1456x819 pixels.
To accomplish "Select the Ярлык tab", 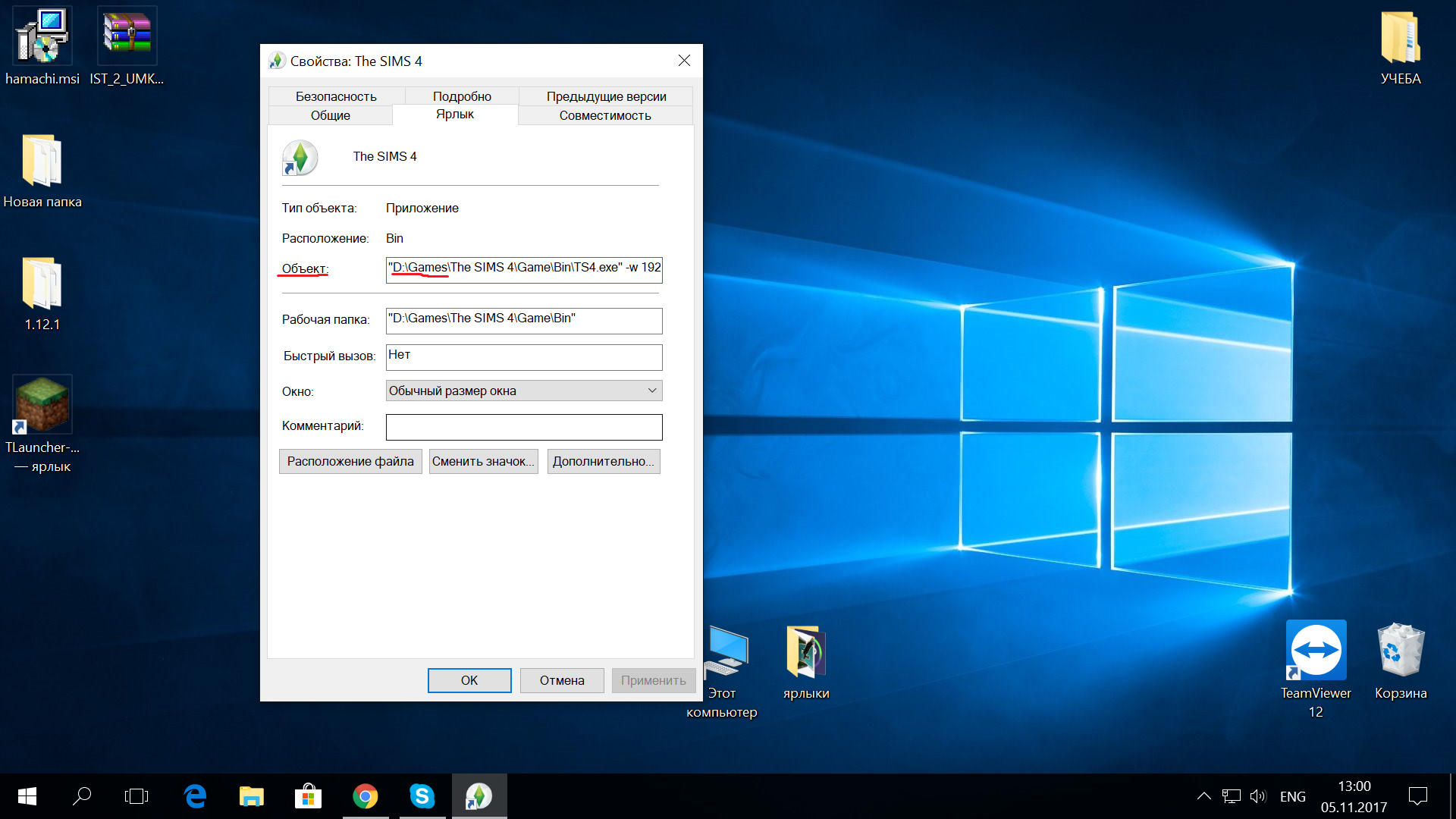I will tap(455, 114).
